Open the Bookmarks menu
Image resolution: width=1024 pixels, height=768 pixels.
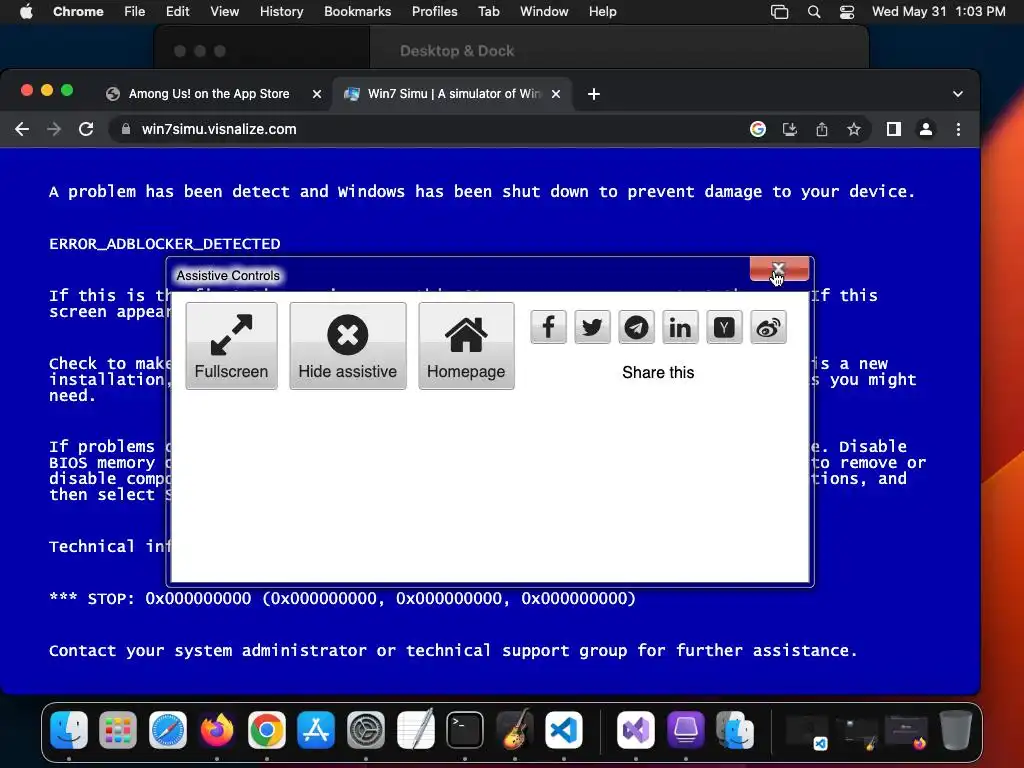tap(357, 12)
